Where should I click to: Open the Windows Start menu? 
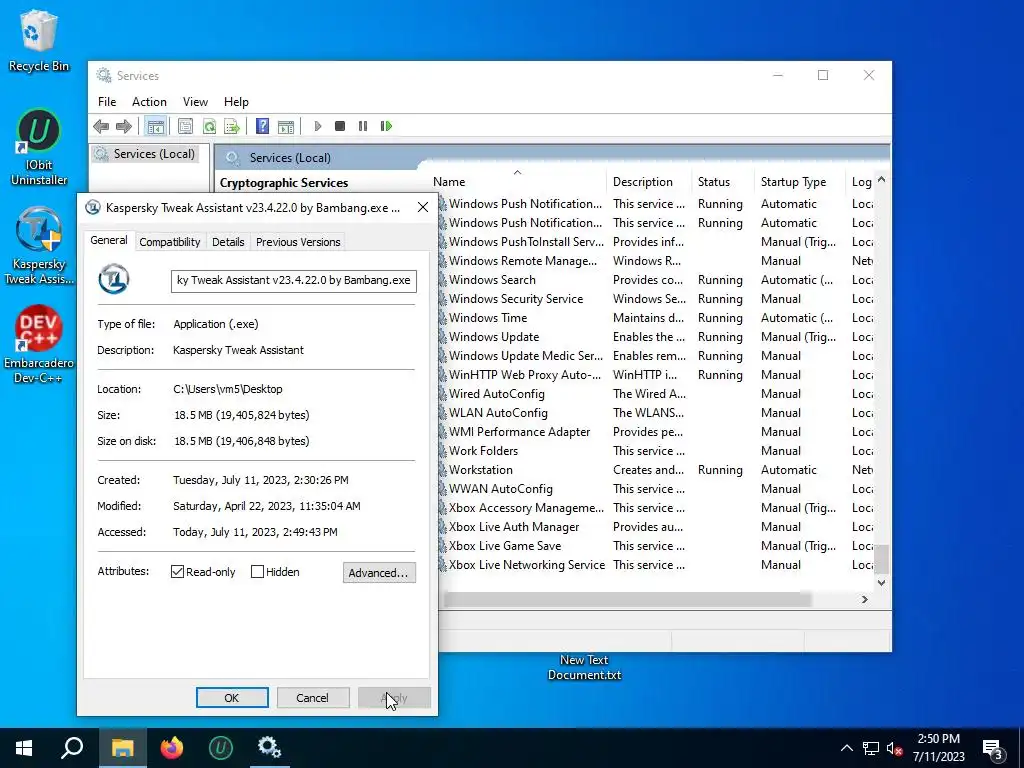point(24,748)
